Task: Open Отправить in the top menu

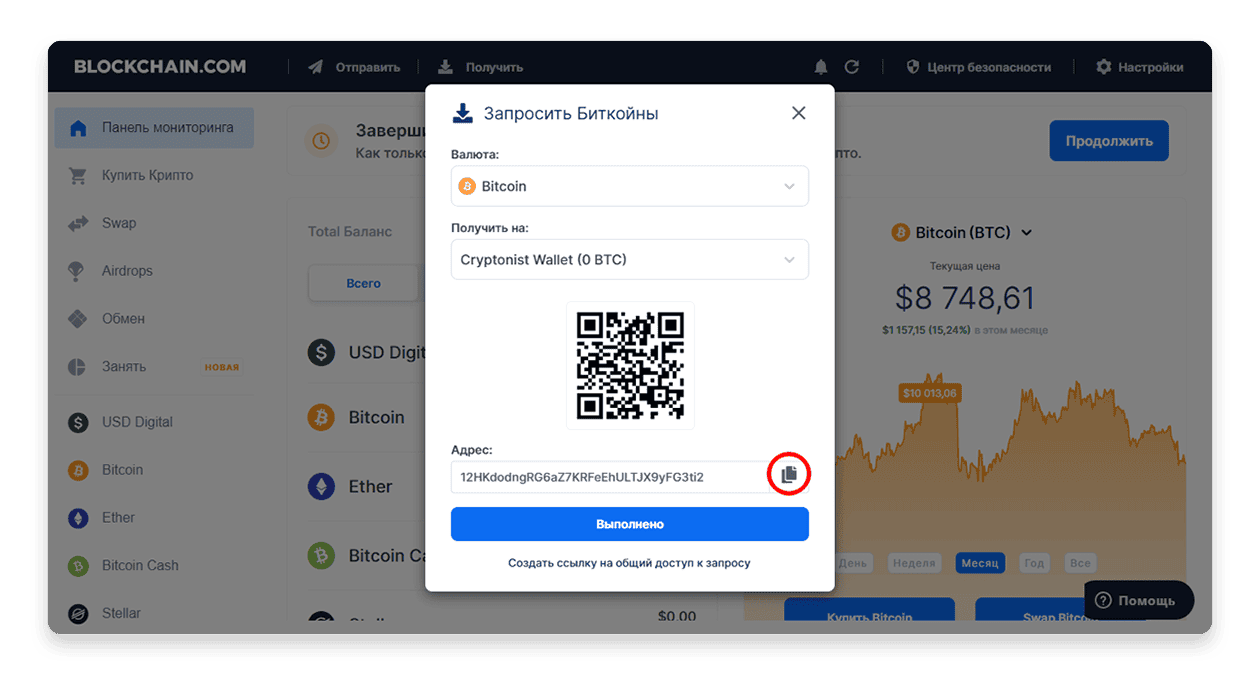Action: tap(355, 67)
